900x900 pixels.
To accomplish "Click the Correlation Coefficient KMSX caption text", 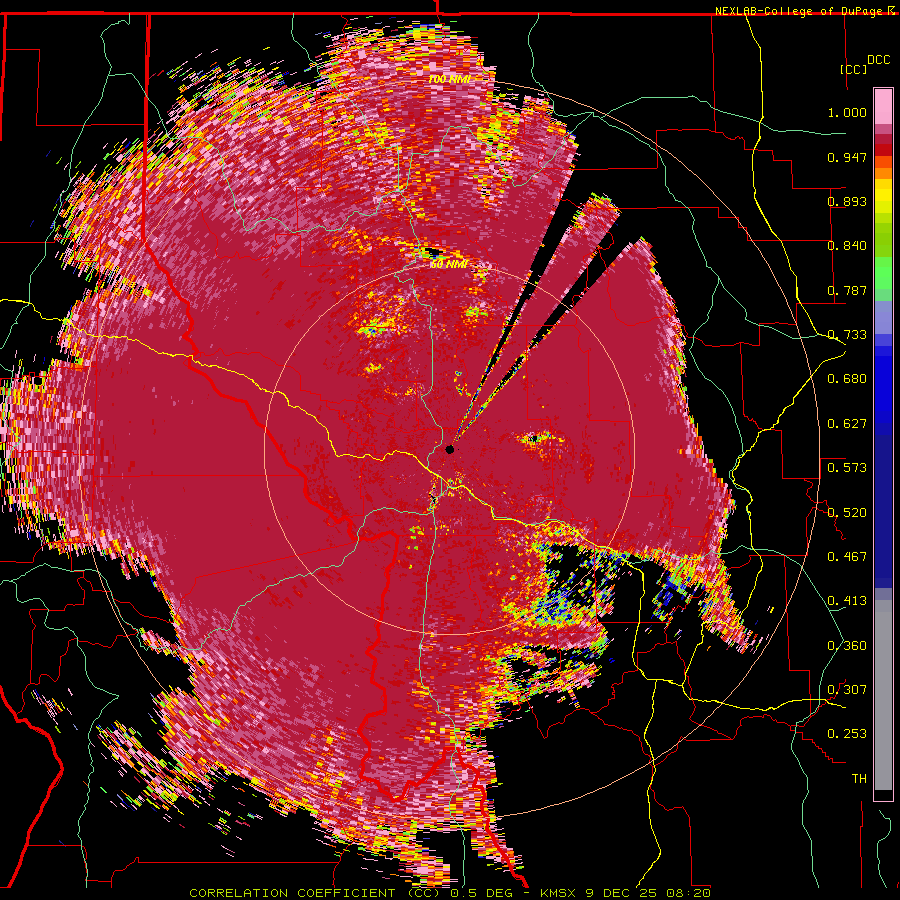I will tap(450, 893).
